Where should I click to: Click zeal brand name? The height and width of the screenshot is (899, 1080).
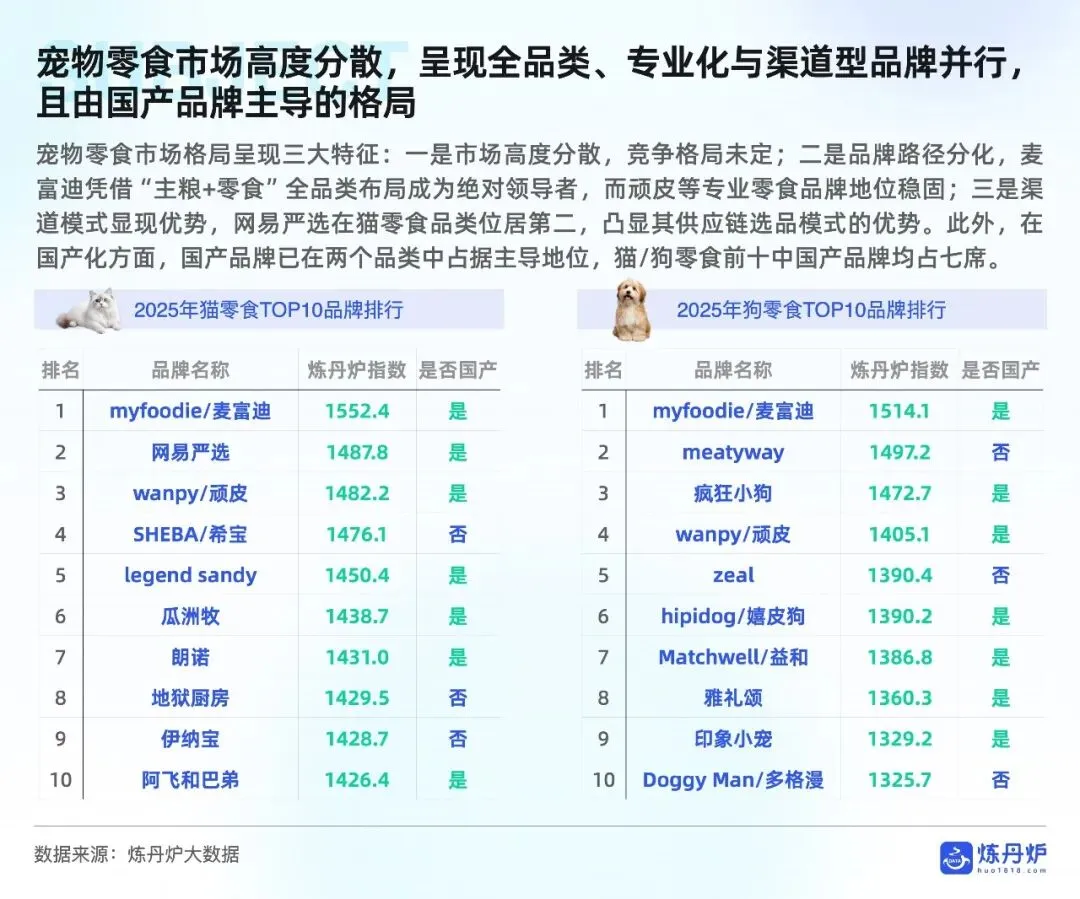point(733,575)
